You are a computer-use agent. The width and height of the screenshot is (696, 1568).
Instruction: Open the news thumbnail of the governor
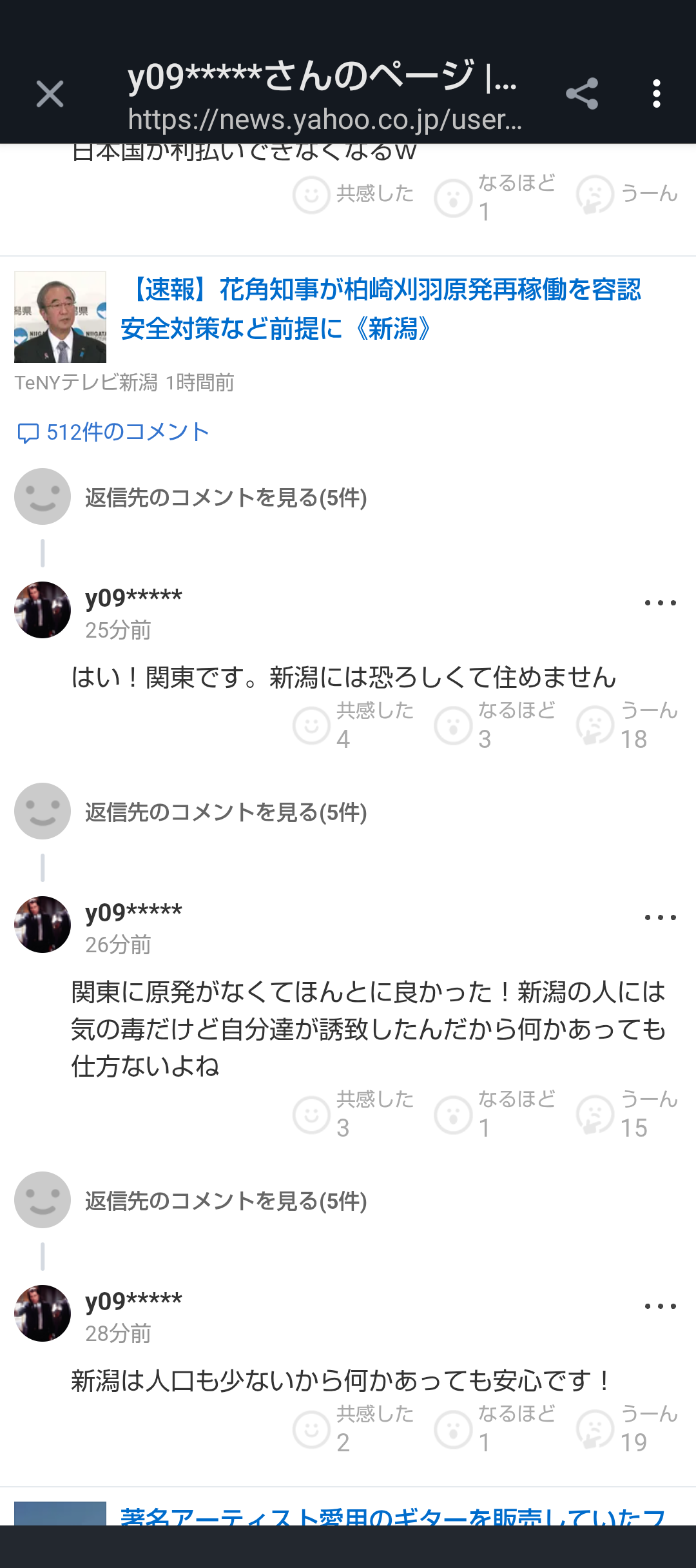[60, 317]
